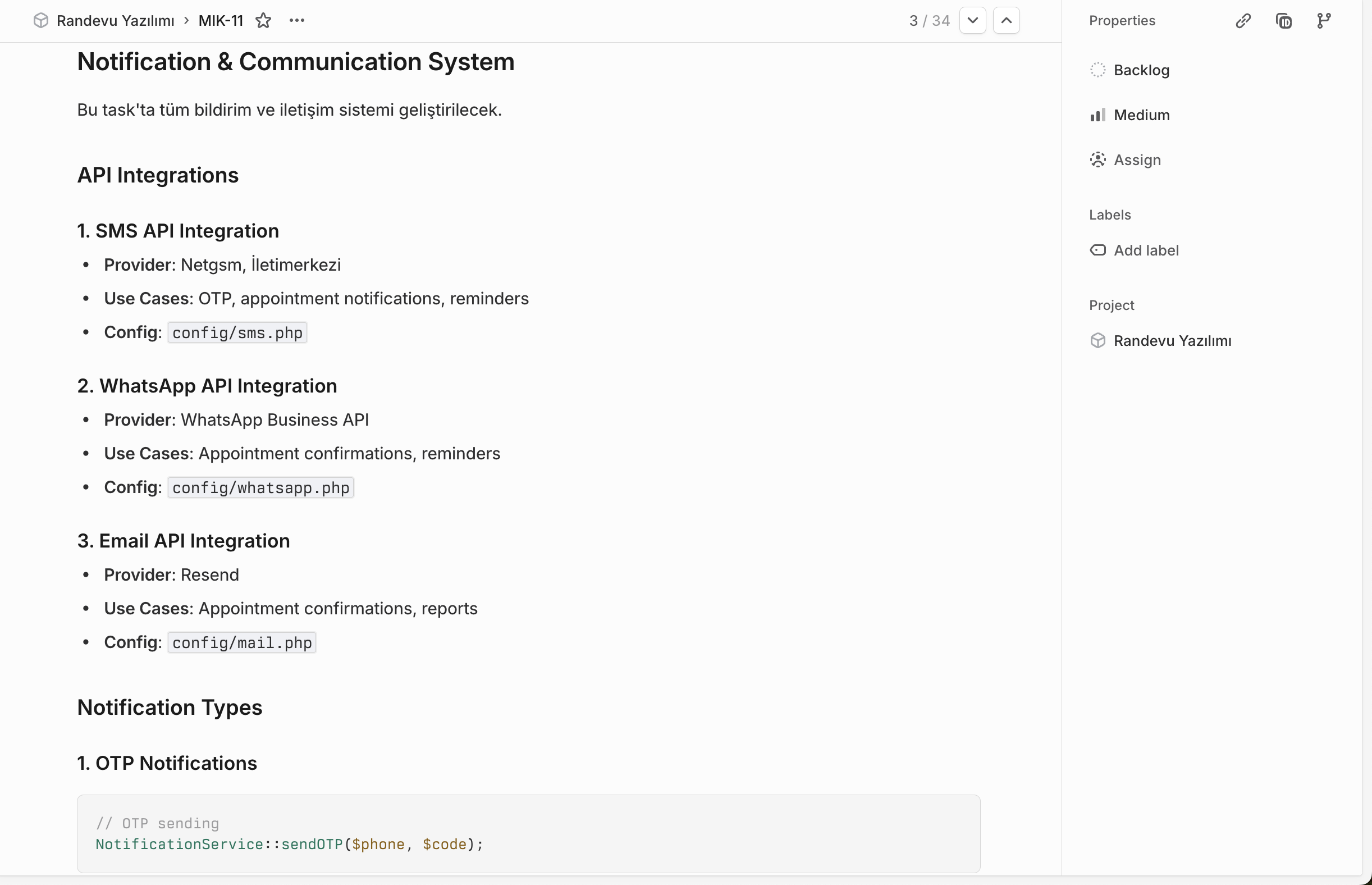Go to previous issue with up chevron
The width and height of the screenshot is (1372, 885).
coord(1007,21)
